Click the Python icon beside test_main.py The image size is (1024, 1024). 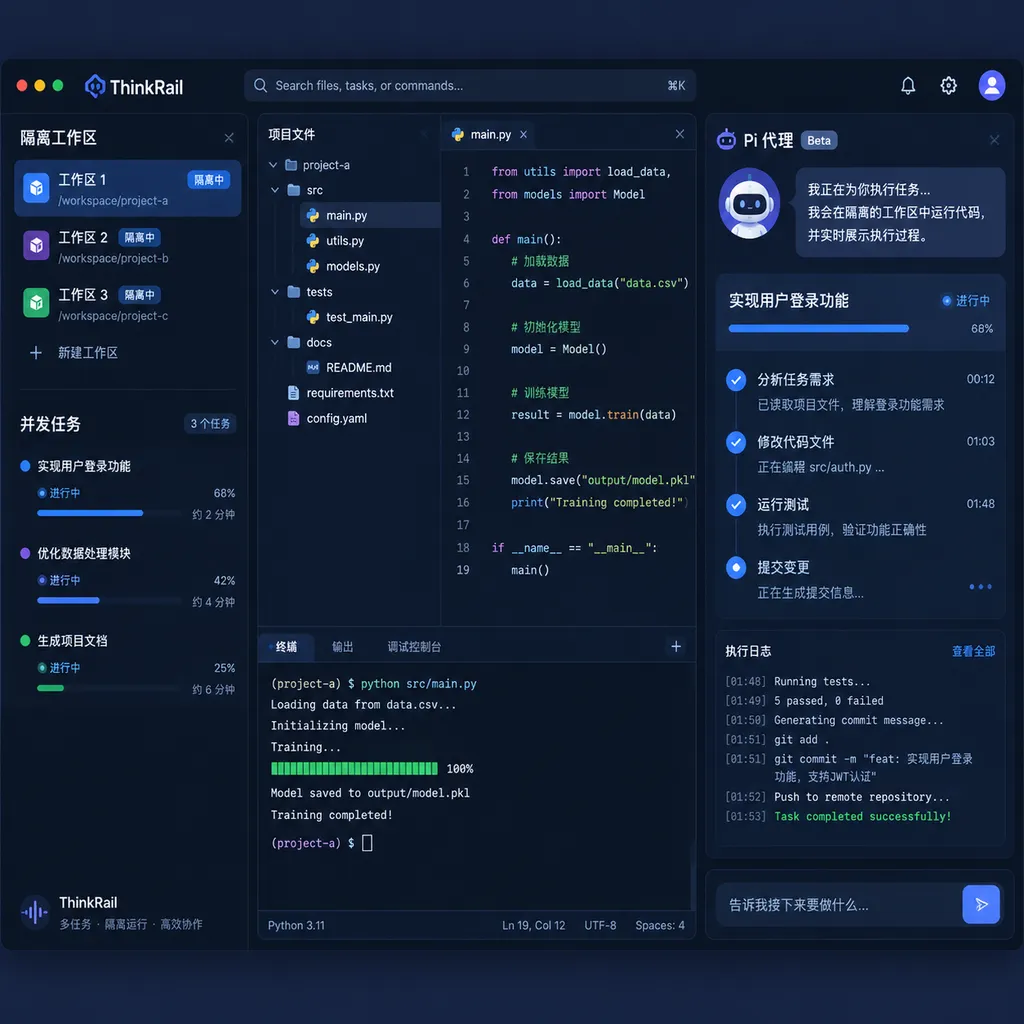(x=313, y=317)
